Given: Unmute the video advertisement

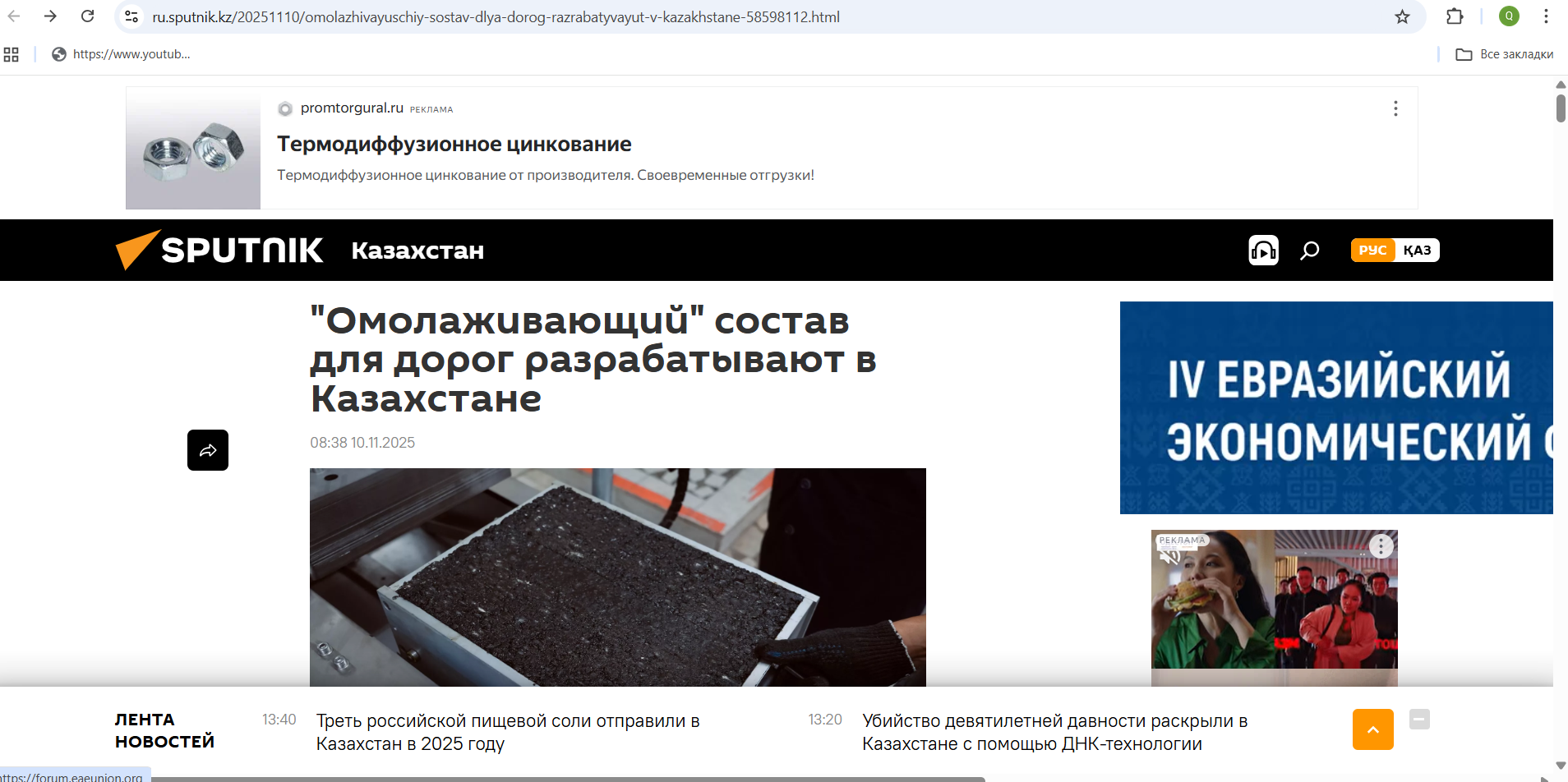Looking at the screenshot, I should click(x=1169, y=556).
